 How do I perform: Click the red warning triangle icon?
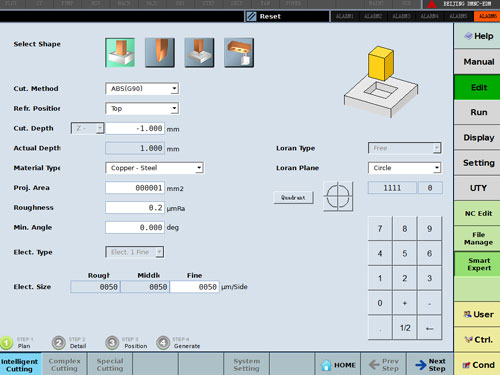click(x=432, y=4)
